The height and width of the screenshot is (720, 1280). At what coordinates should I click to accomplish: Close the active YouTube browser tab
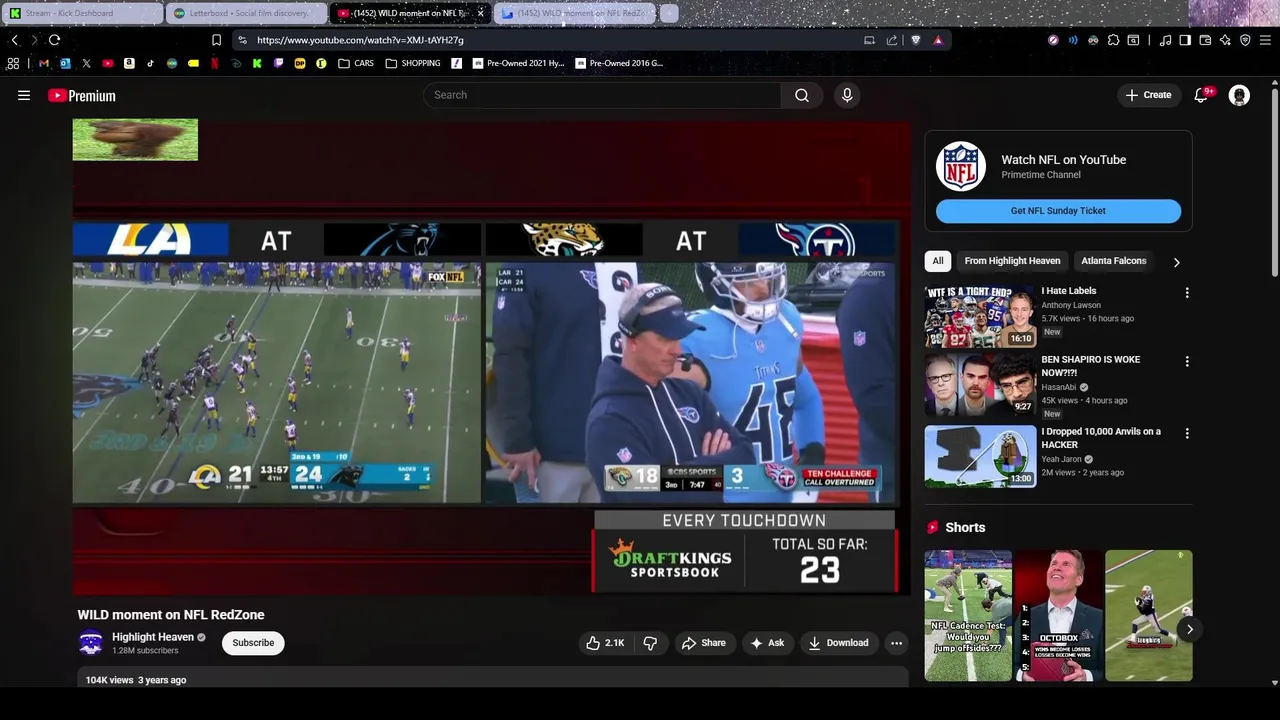(480, 13)
